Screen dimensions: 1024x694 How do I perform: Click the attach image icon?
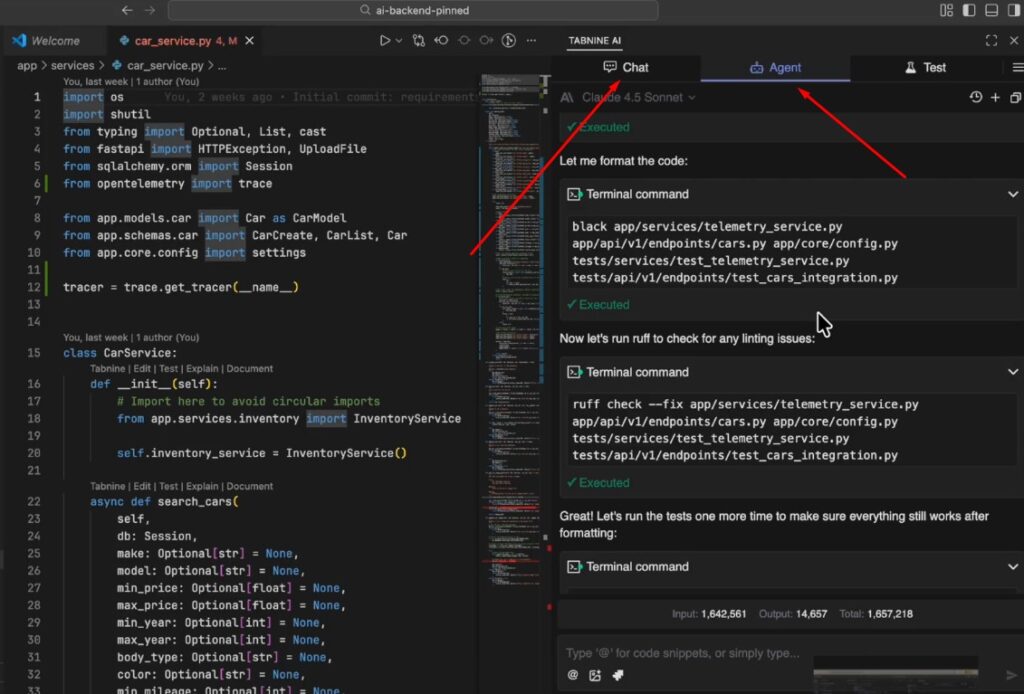coord(595,675)
